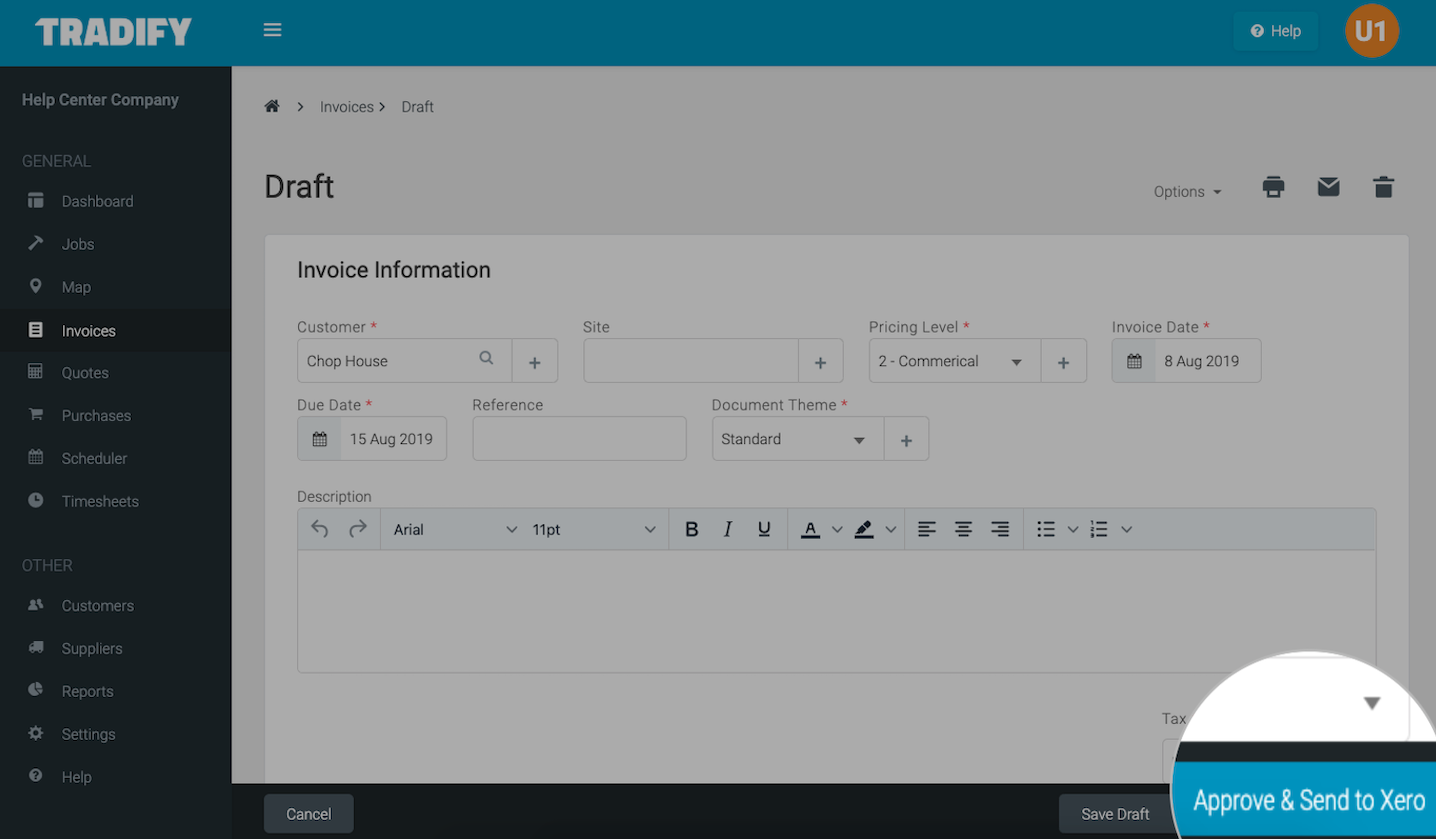
Task: Go to home via breadcrumb house icon
Action: (x=272, y=106)
